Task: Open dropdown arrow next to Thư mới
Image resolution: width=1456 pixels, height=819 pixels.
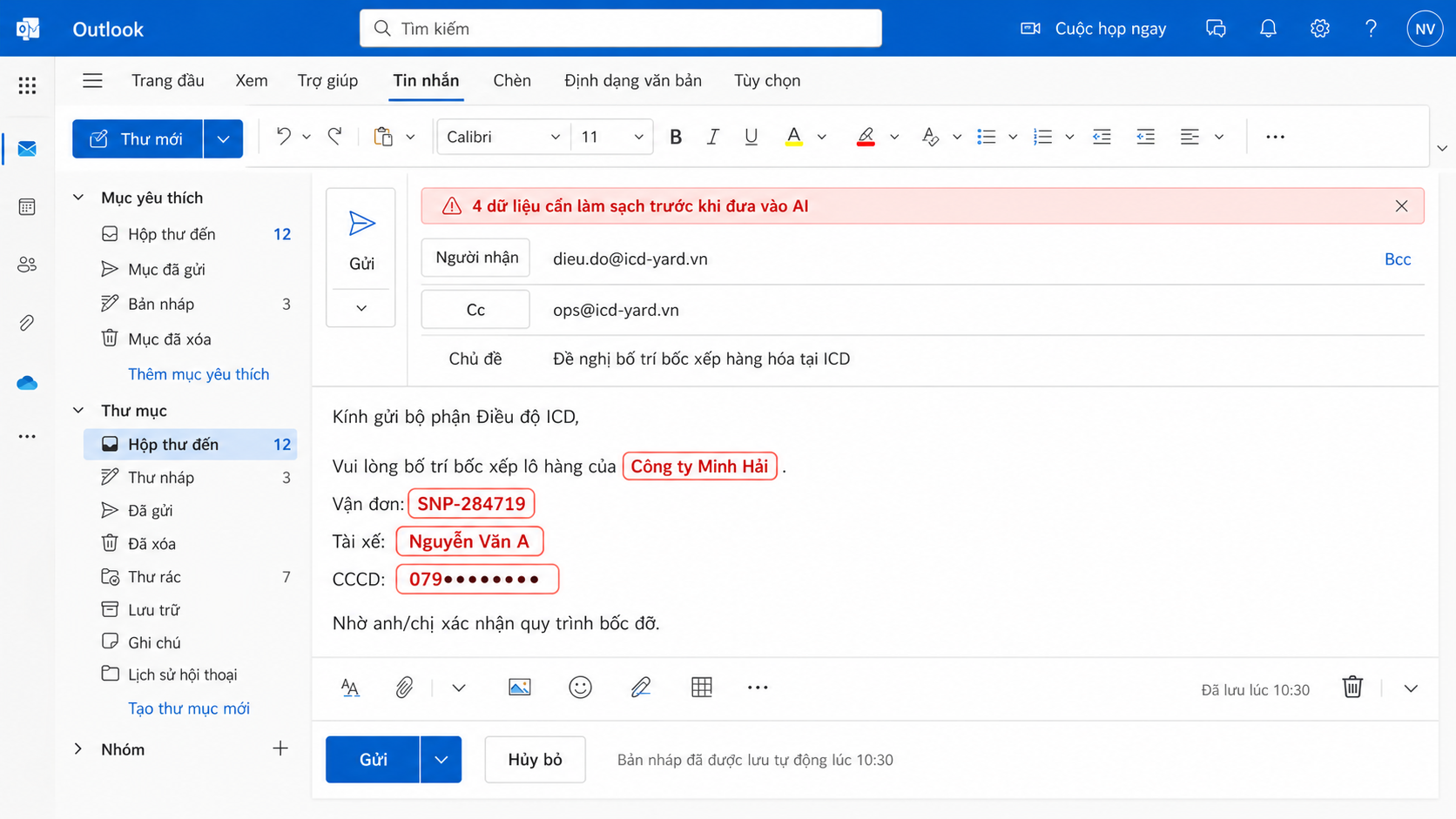Action: [223, 139]
